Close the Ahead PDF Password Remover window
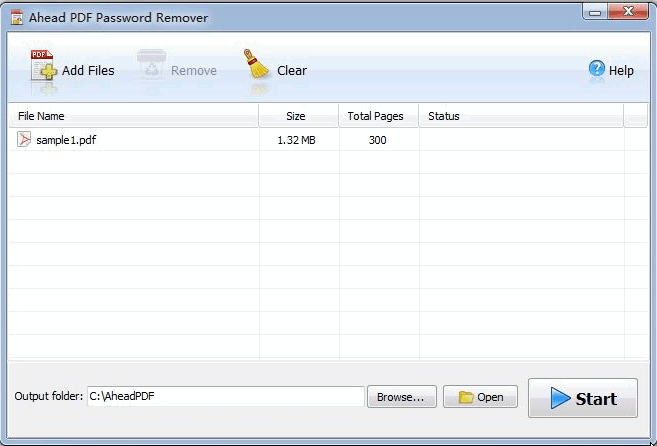 click(628, 11)
